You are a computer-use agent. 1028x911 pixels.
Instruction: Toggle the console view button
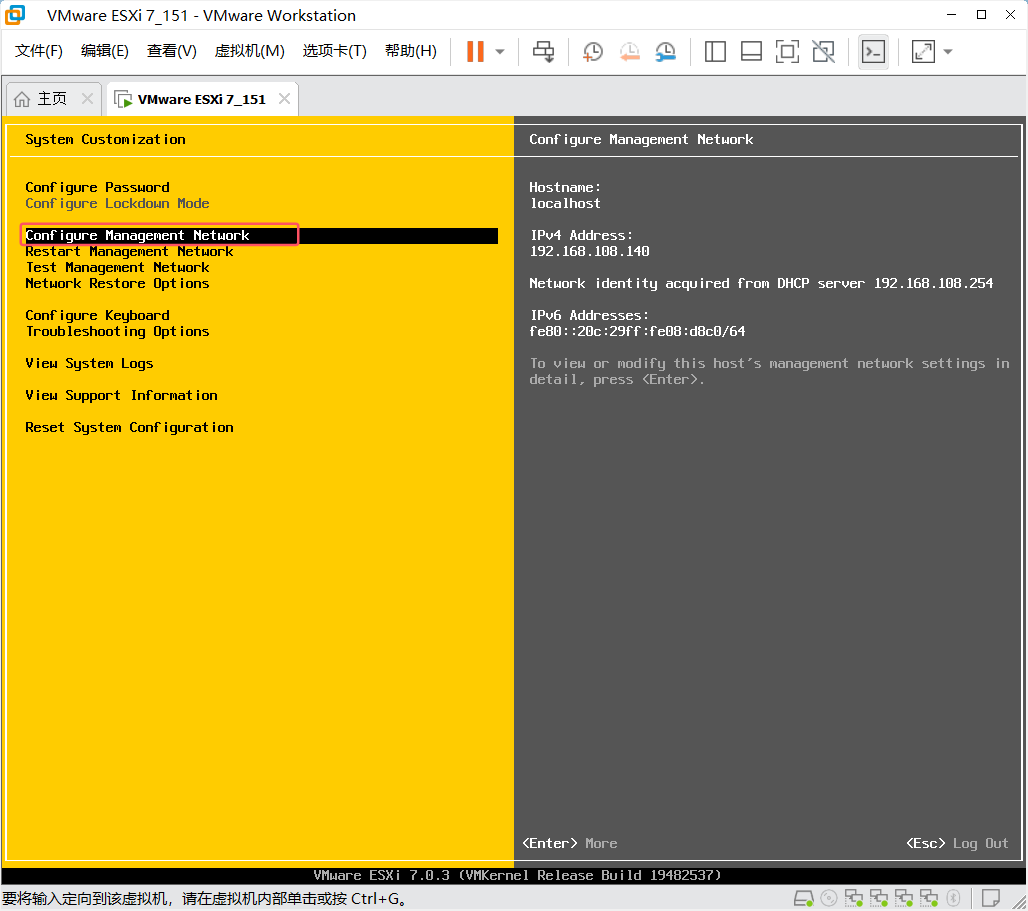(x=873, y=51)
